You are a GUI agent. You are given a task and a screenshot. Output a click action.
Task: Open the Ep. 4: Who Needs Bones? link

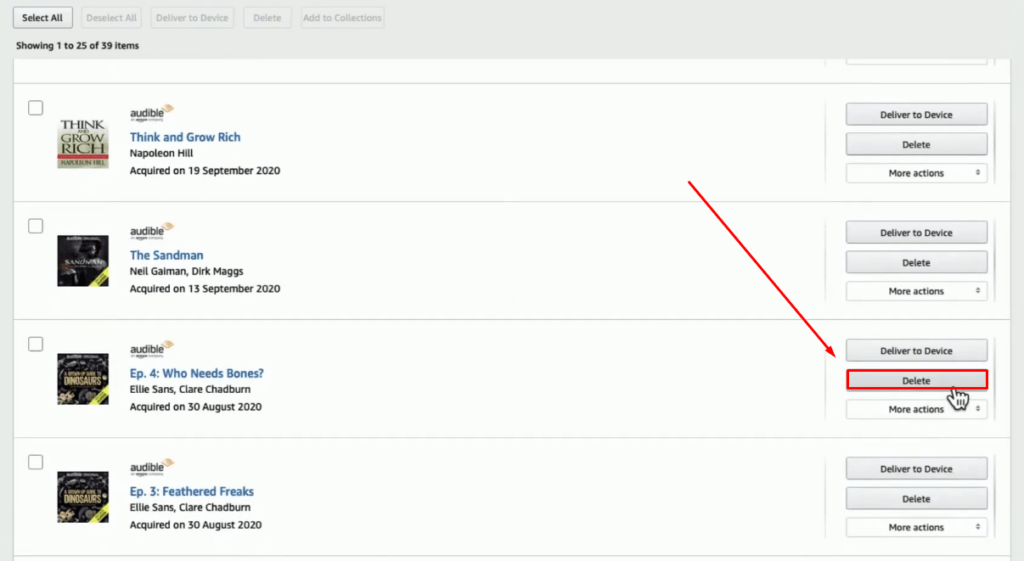(197, 374)
